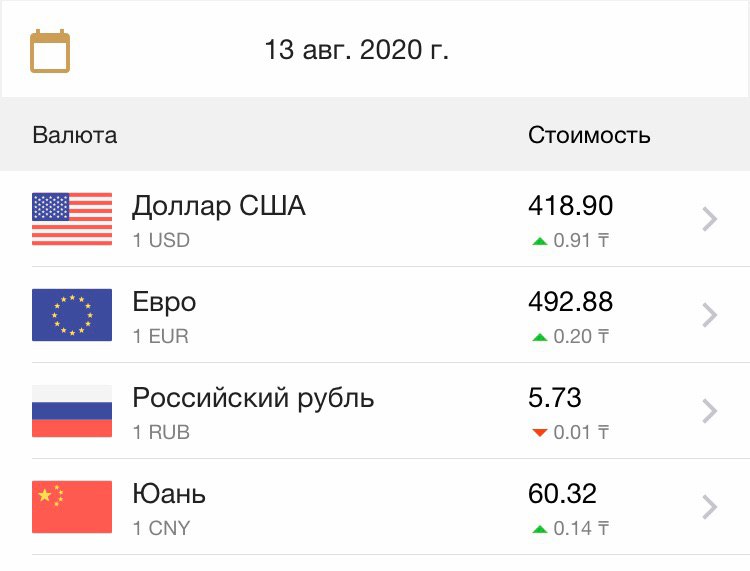Click the red down arrow next to 0.01
The image size is (750, 571).
pyautogui.click(x=540, y=433)
